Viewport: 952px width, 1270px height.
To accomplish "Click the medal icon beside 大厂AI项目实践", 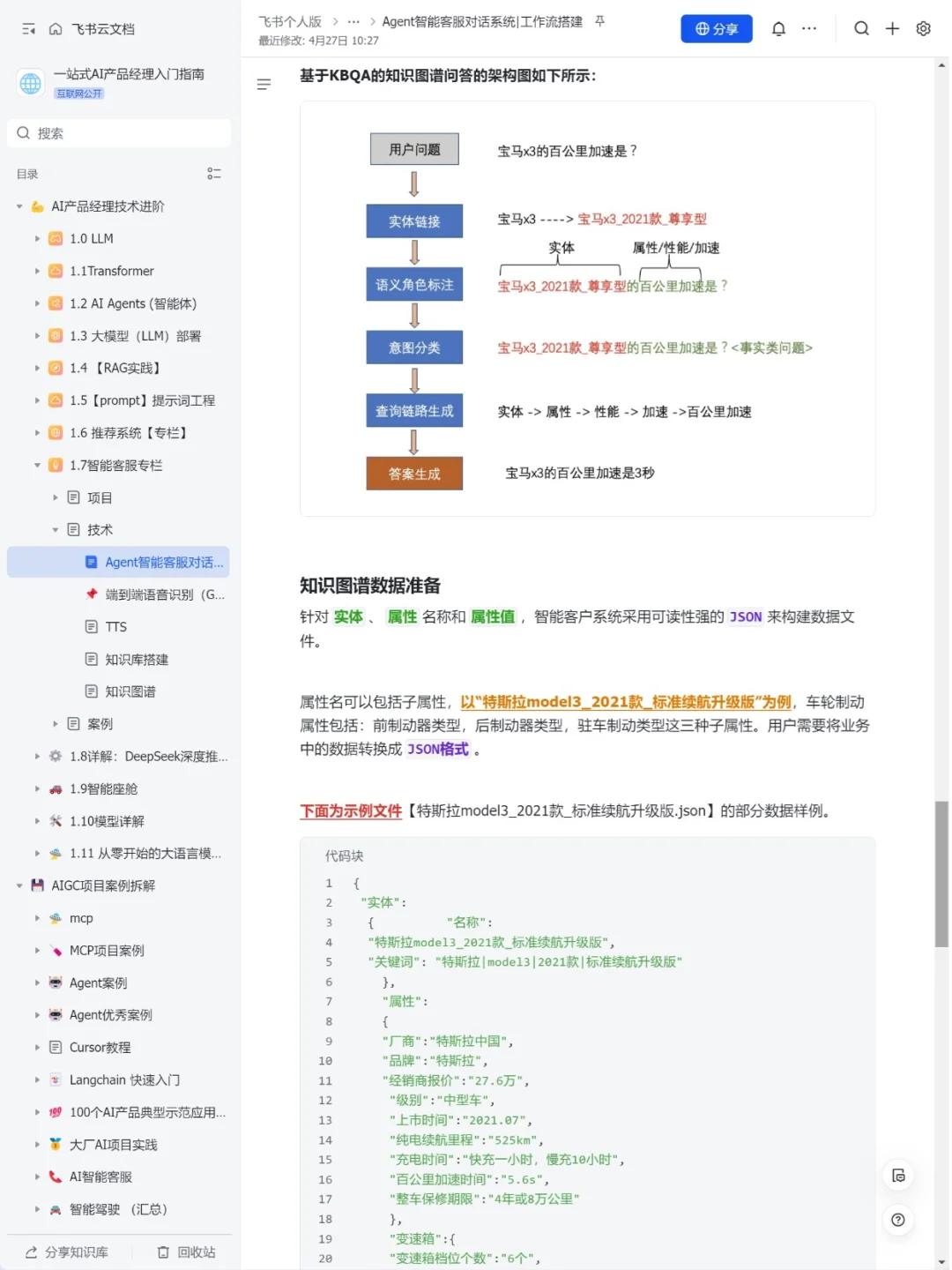I will click(56, 1145).
